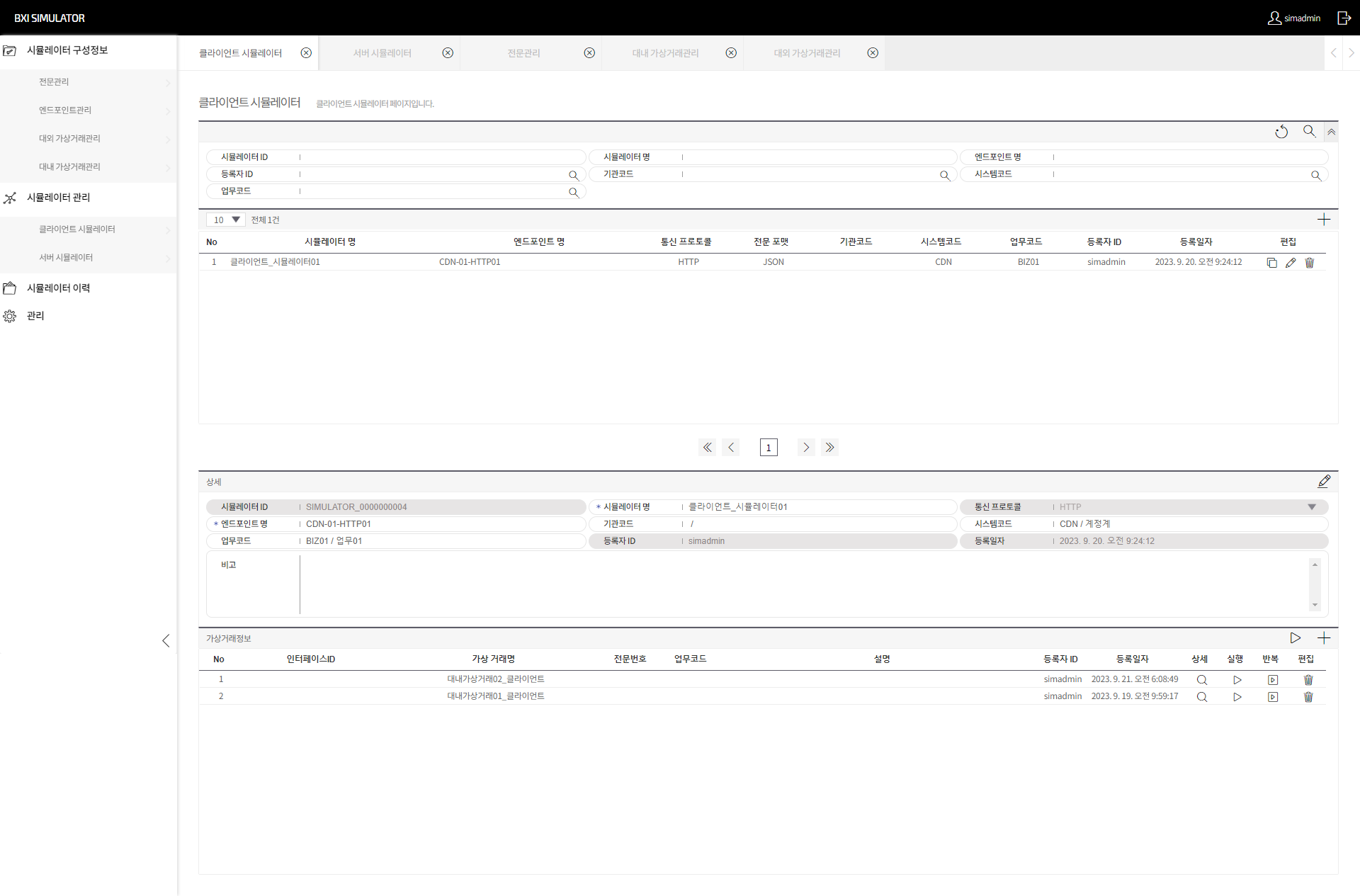The width and height of the screenshot is (1360, 896).
Task: Open the simadmin user profile
Action: tap(1294, 18)
